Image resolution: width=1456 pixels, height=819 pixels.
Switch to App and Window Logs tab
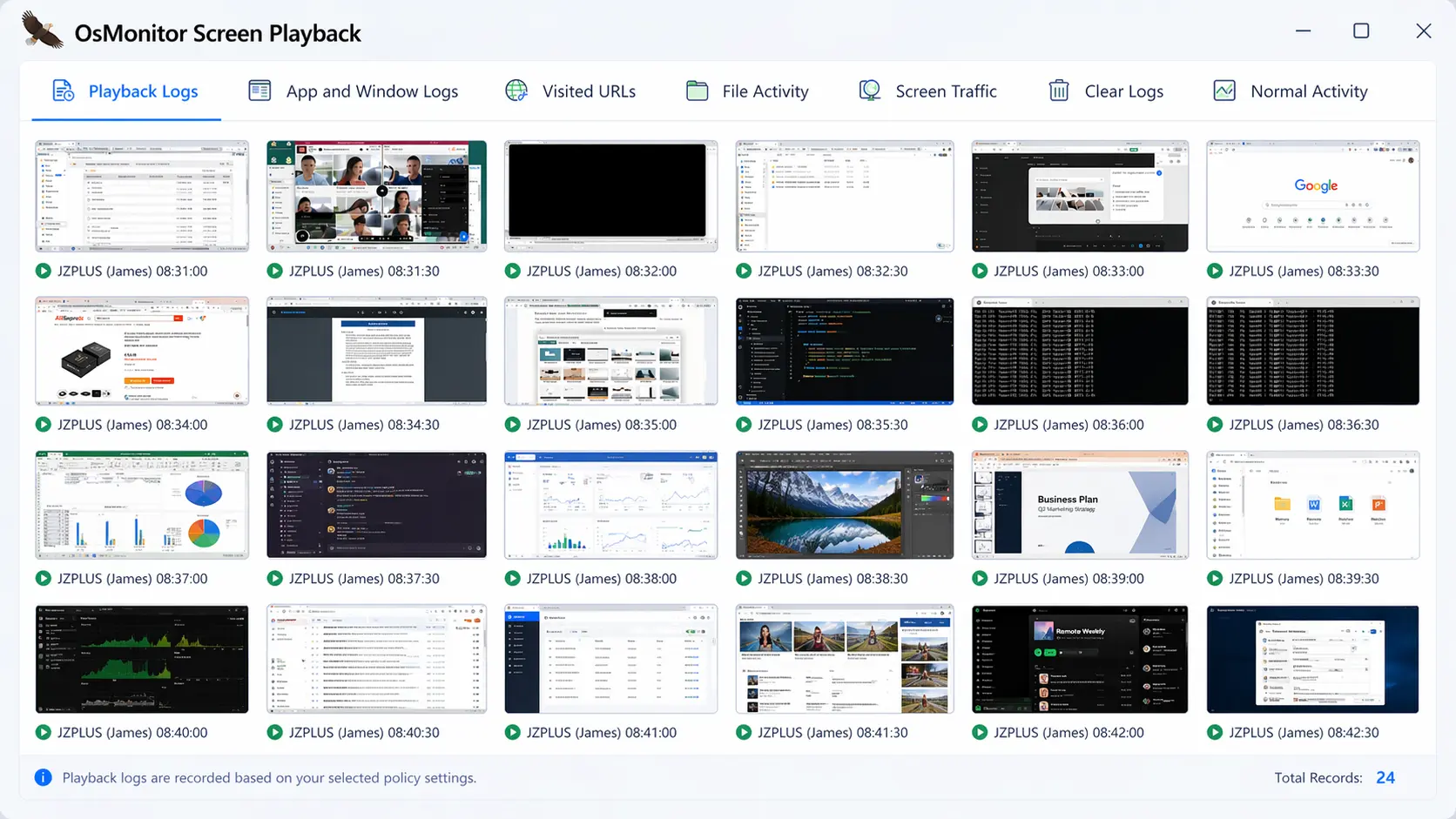(354, 91)
